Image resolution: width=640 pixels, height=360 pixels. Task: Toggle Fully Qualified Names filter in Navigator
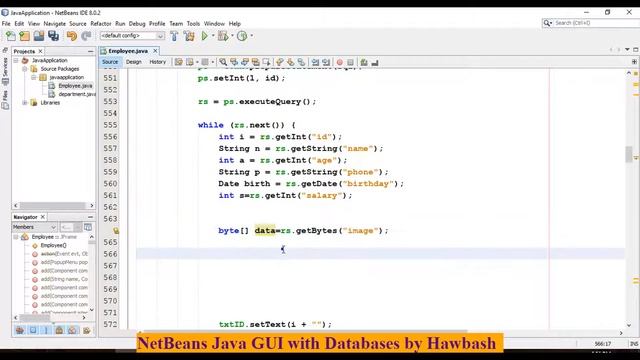(x=86, y=330)
